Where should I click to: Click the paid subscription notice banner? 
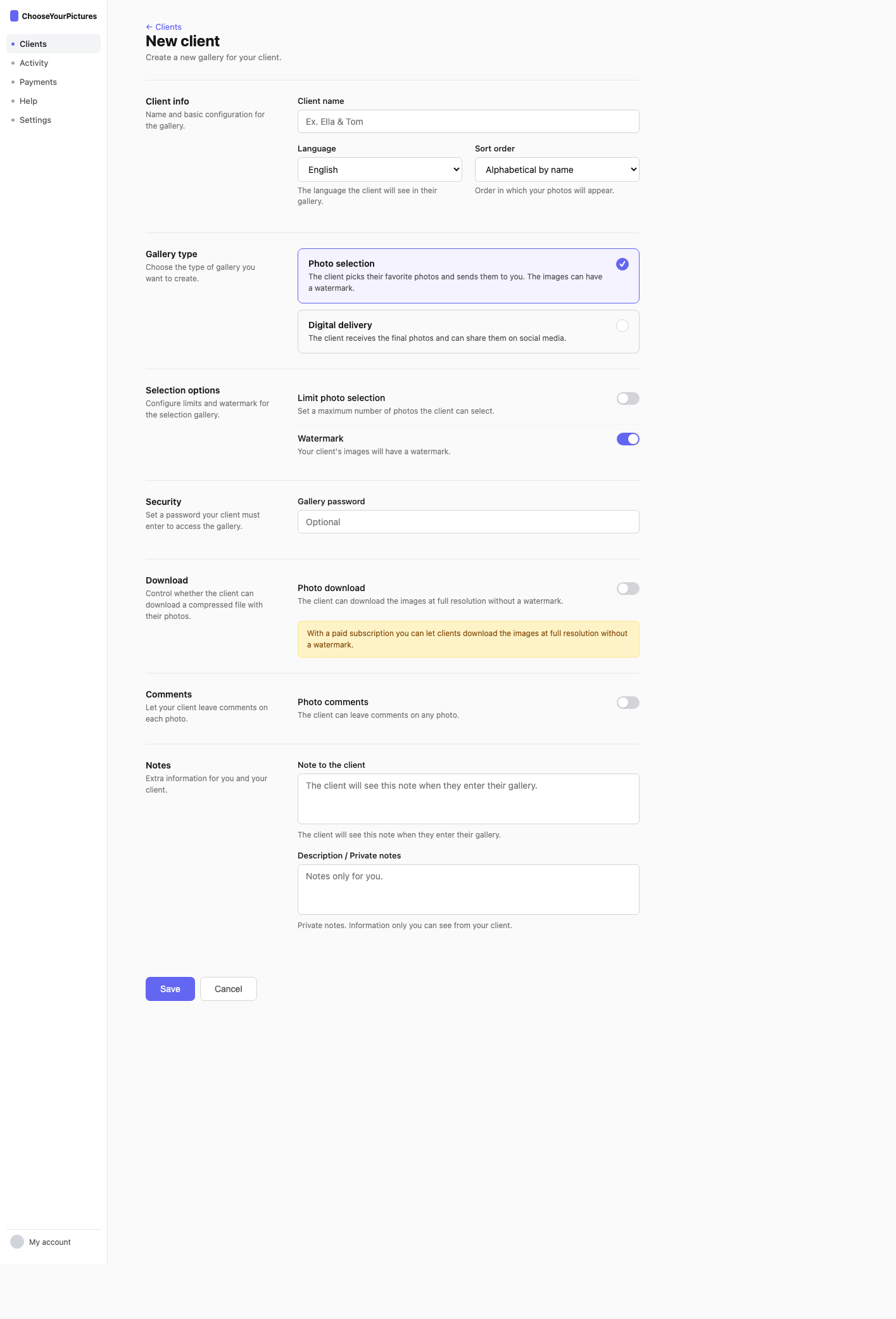click(x=468, y=639)
